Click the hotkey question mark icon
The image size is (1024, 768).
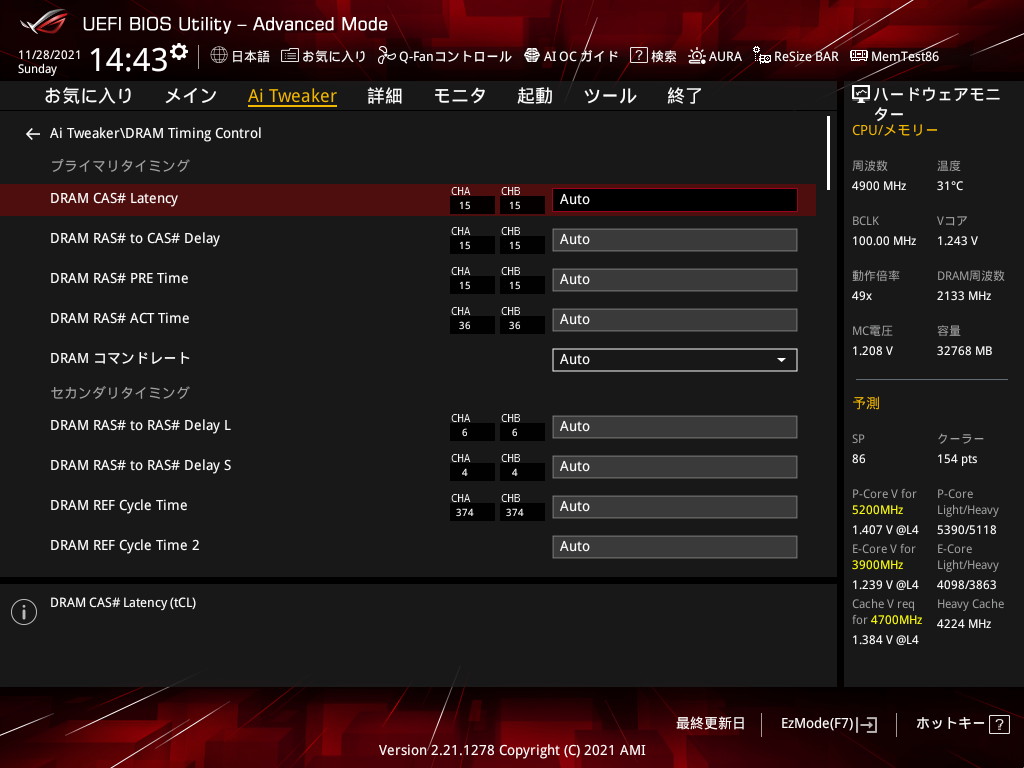click(999, 724)
